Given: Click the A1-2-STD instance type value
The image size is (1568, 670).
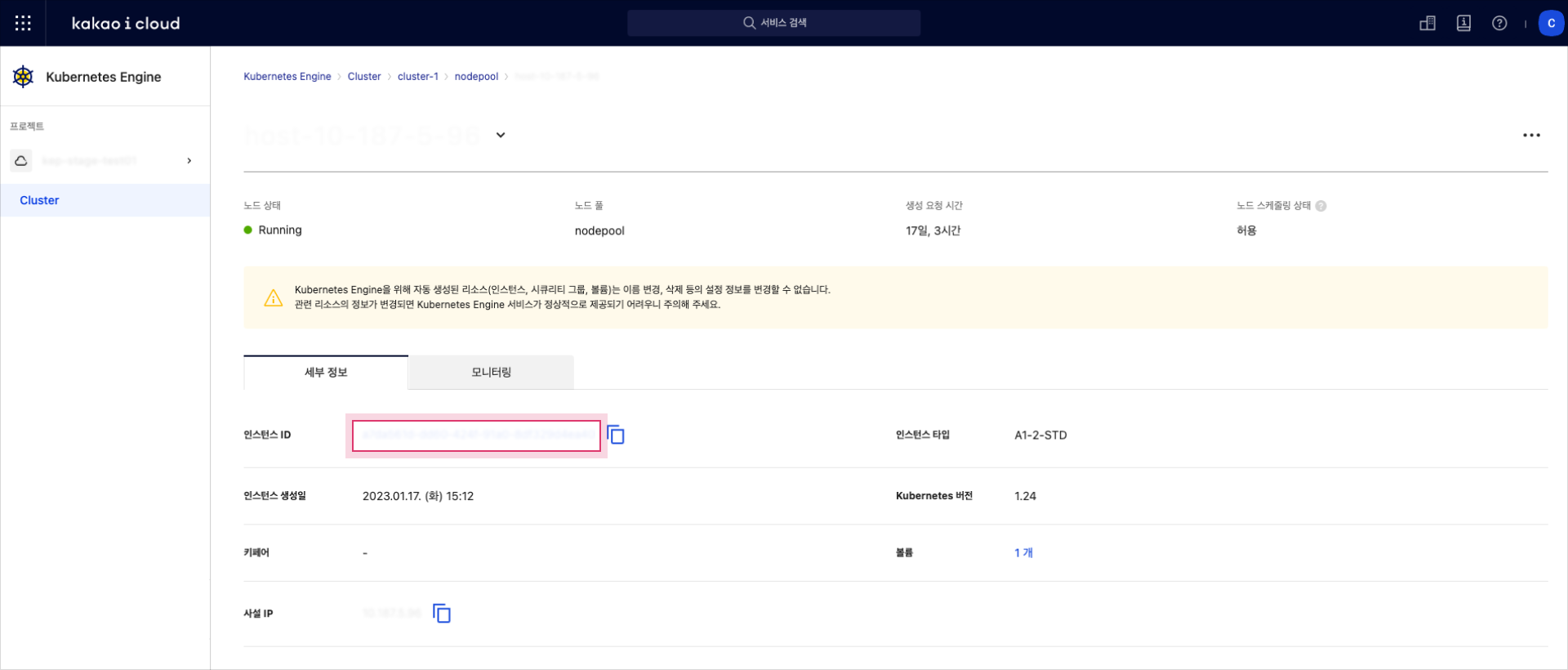Looking at the screenshot, I should pos(1040,435).
